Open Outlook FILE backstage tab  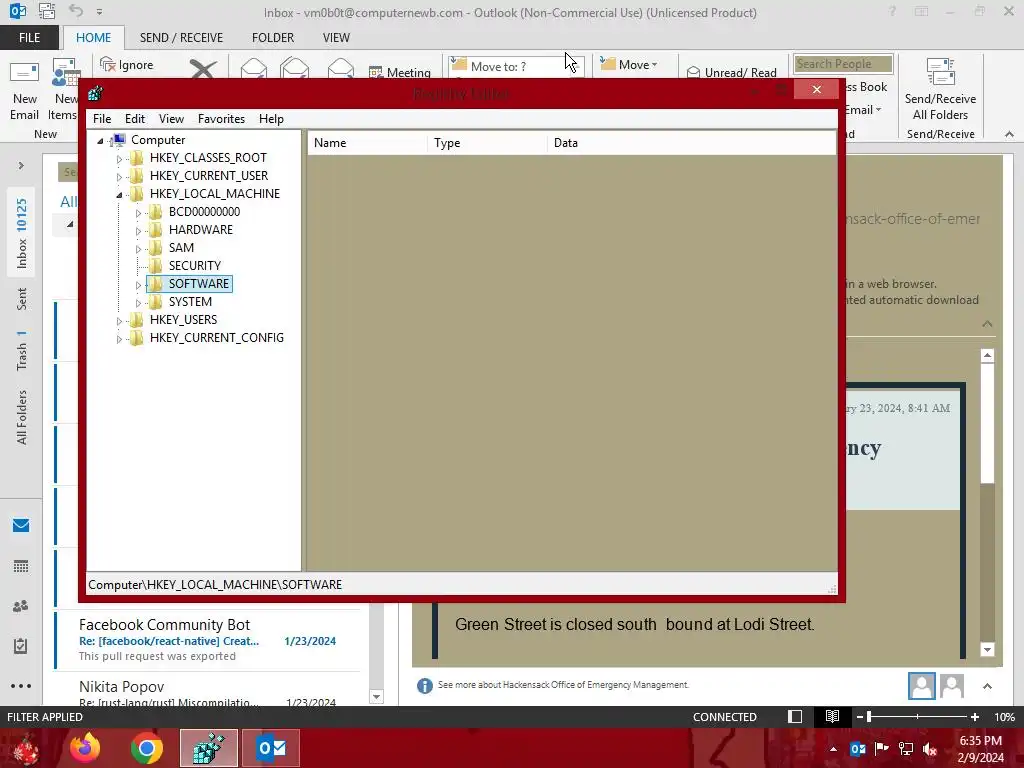29,38
